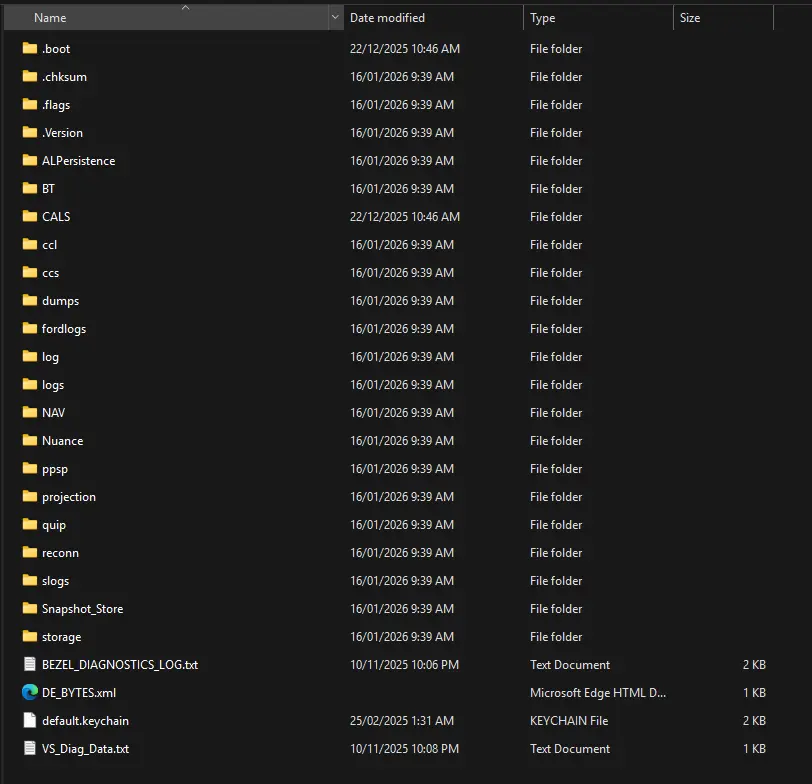The width and height of the screenshot is (812, 784).
Task: Click the storage folder icon
Action: (30, 635)
